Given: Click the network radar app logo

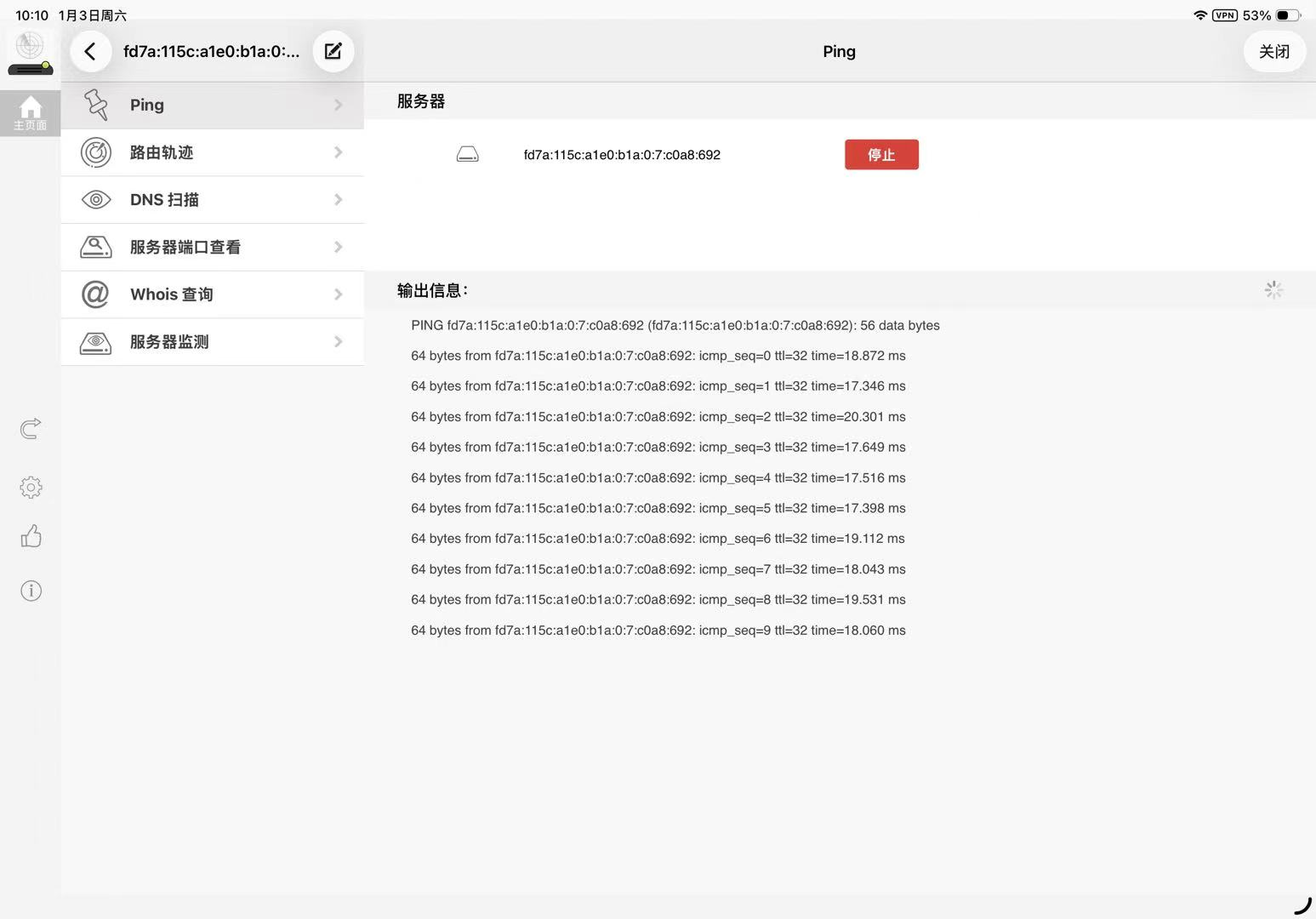Looking at the screenshot, I should click(31, 52).
